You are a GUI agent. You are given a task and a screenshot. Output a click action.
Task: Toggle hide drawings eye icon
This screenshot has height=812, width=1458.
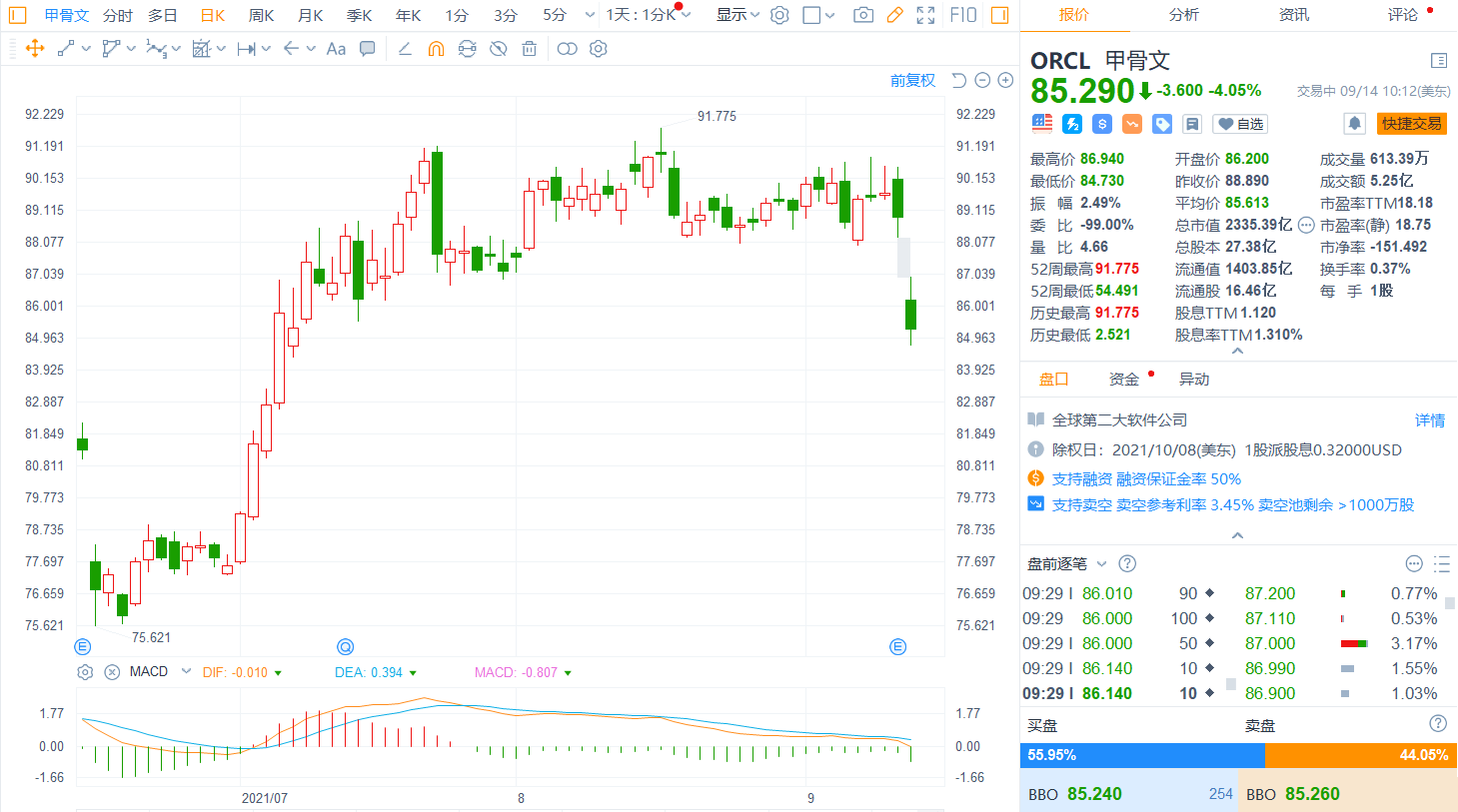tap(498, 49)
